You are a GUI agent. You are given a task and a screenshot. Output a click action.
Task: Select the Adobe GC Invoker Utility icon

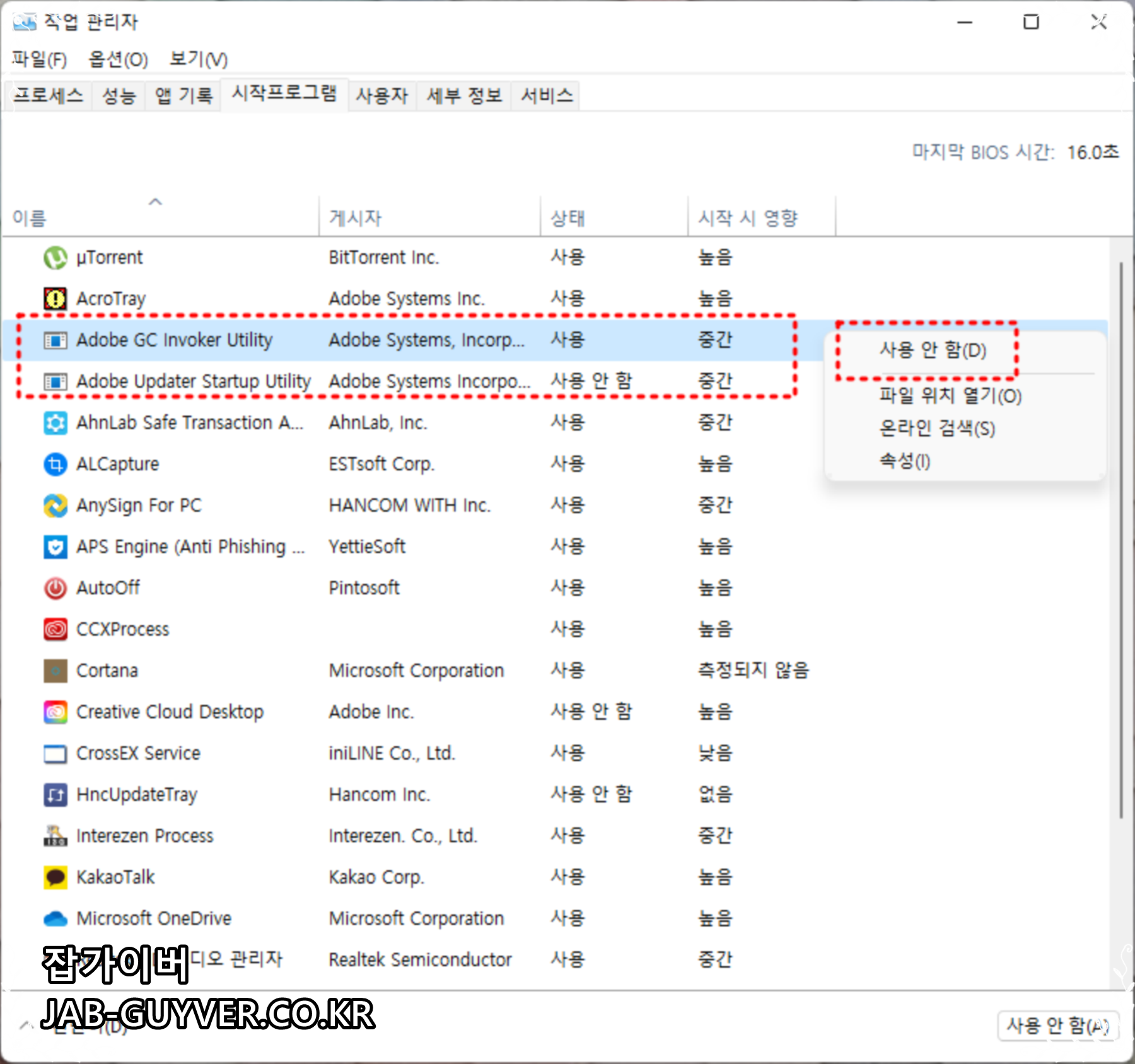click(x=55, y=340)
